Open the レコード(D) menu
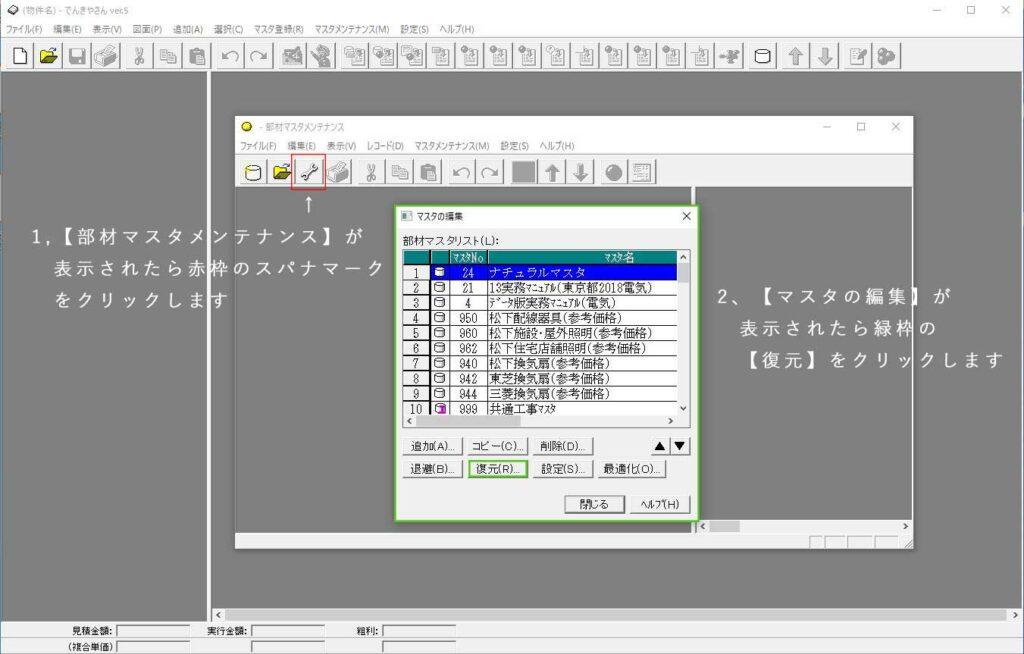Viewport: 1024px width, 654px height. pyautogui.click(x=385, y=146)
